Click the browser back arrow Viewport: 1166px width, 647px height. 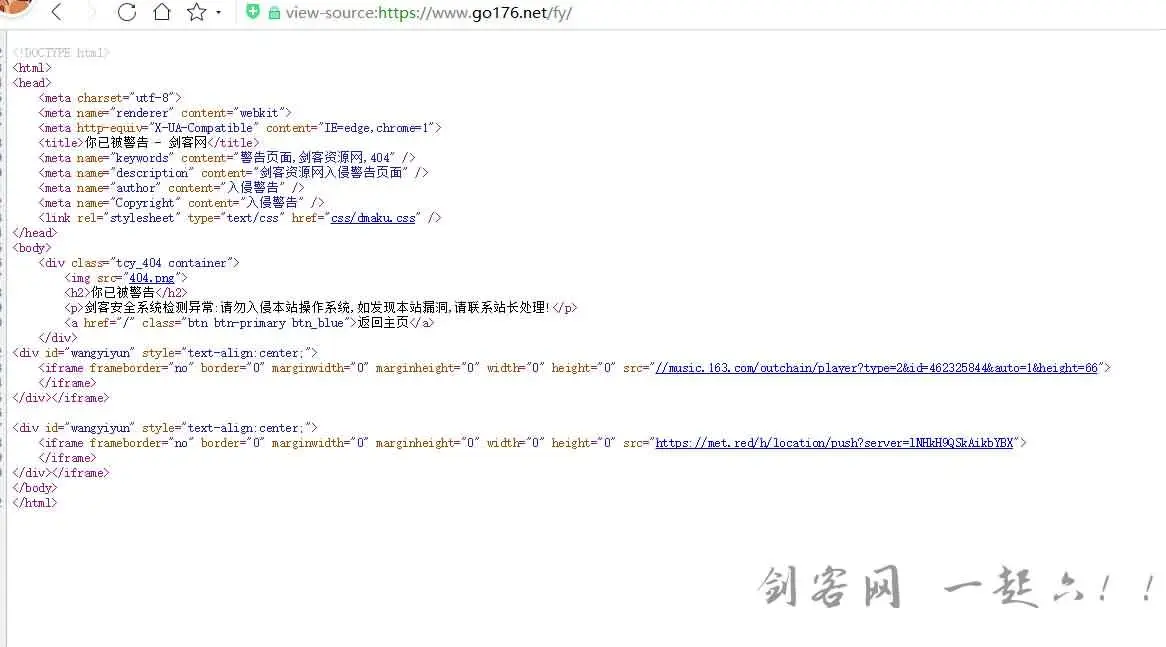point(57,12)
